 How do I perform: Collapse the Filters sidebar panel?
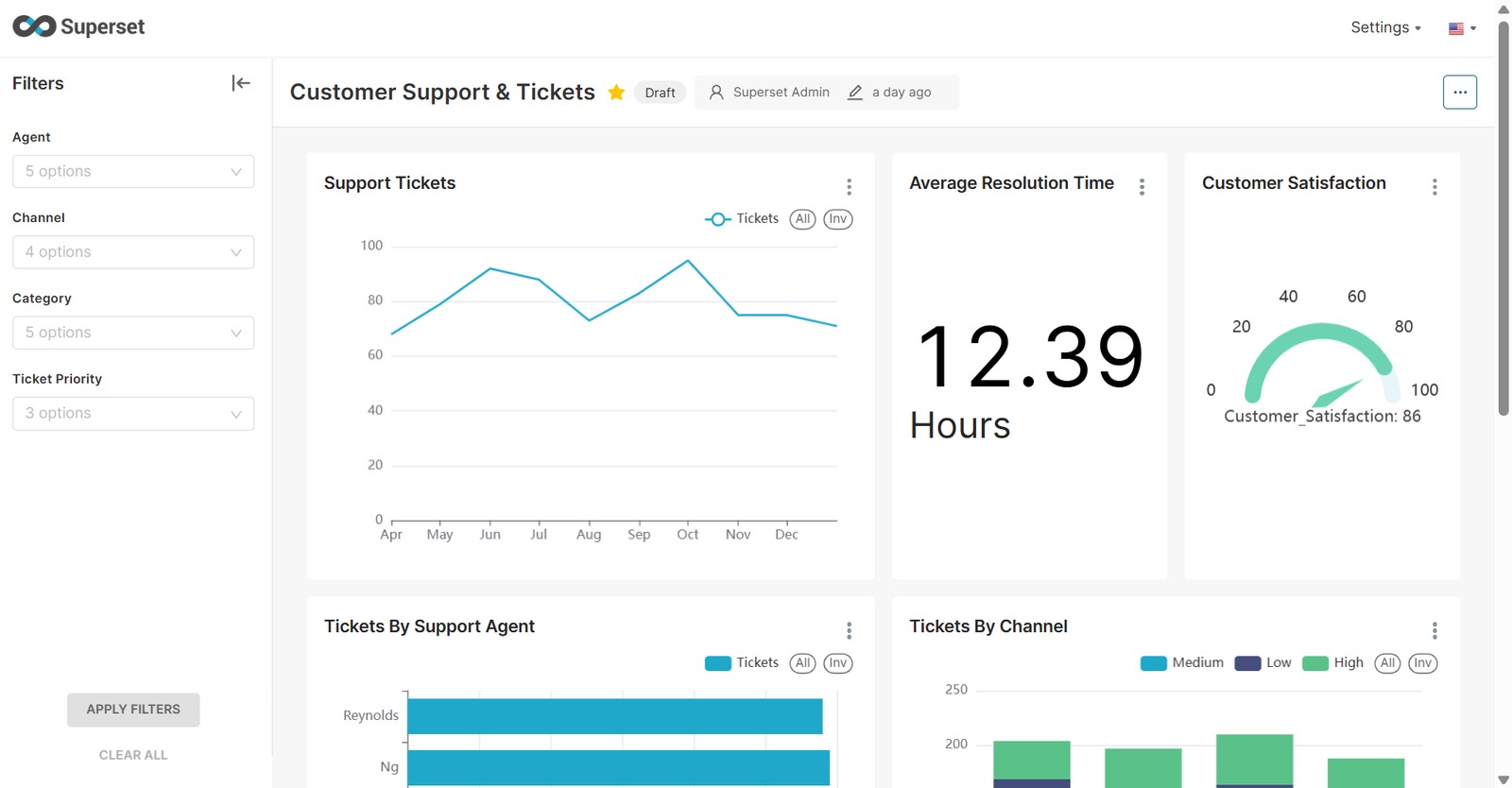pyautogui.click(x=241, y=83)
